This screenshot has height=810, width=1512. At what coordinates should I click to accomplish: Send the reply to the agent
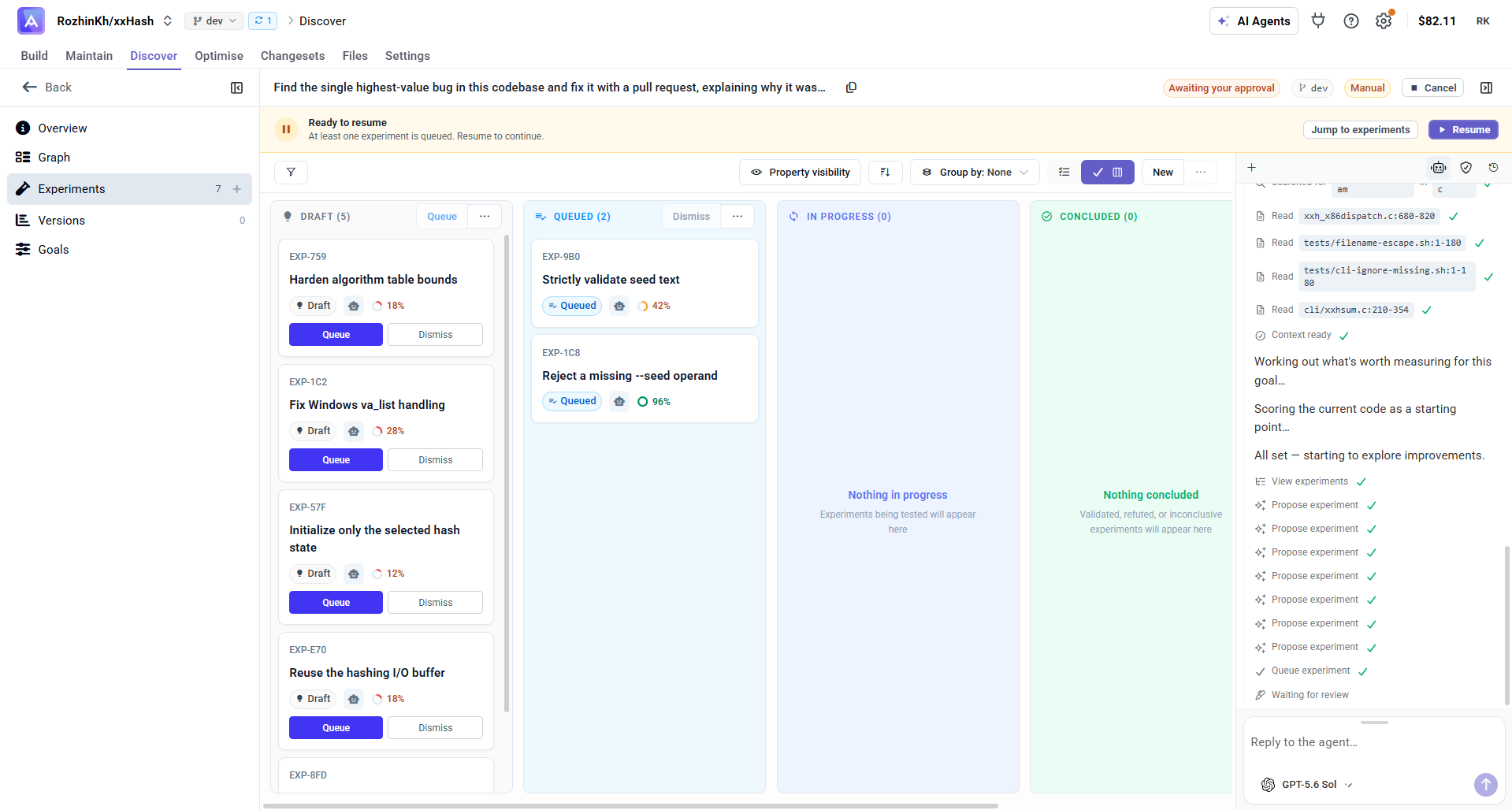1485,784
